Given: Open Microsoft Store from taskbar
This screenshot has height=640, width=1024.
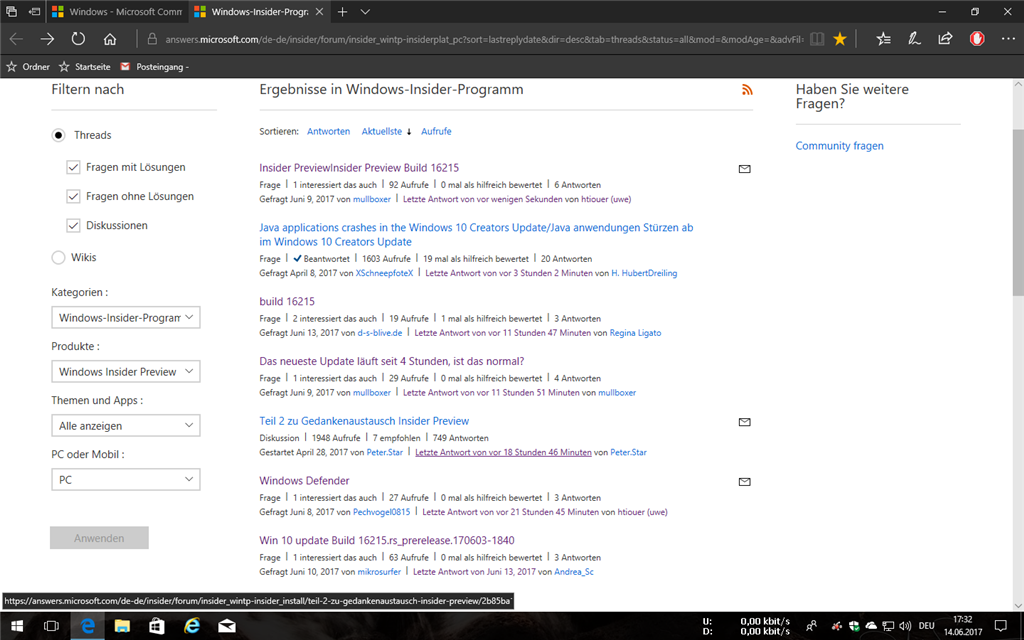Looking at the screenshot, I should tap(157, 626).
